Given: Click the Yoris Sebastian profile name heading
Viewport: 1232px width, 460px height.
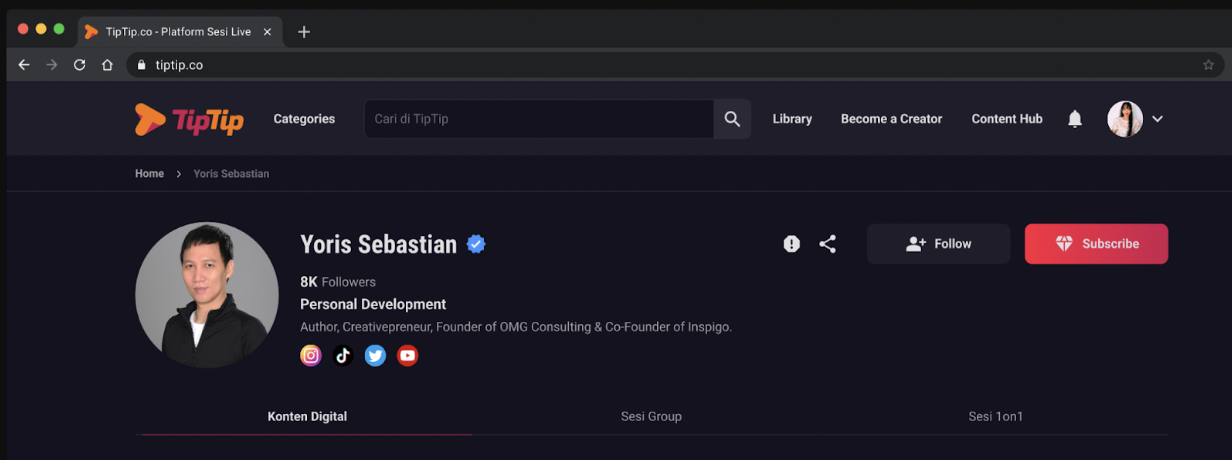Looking at the screenshot, I should point(378,244).
